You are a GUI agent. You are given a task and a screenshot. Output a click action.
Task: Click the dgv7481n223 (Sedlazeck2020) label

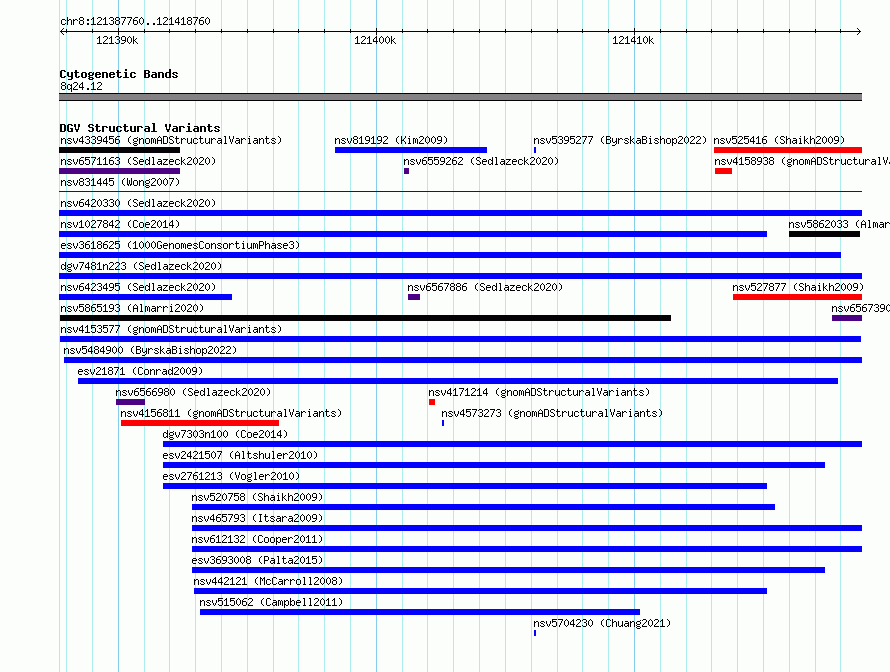(141, 266)
